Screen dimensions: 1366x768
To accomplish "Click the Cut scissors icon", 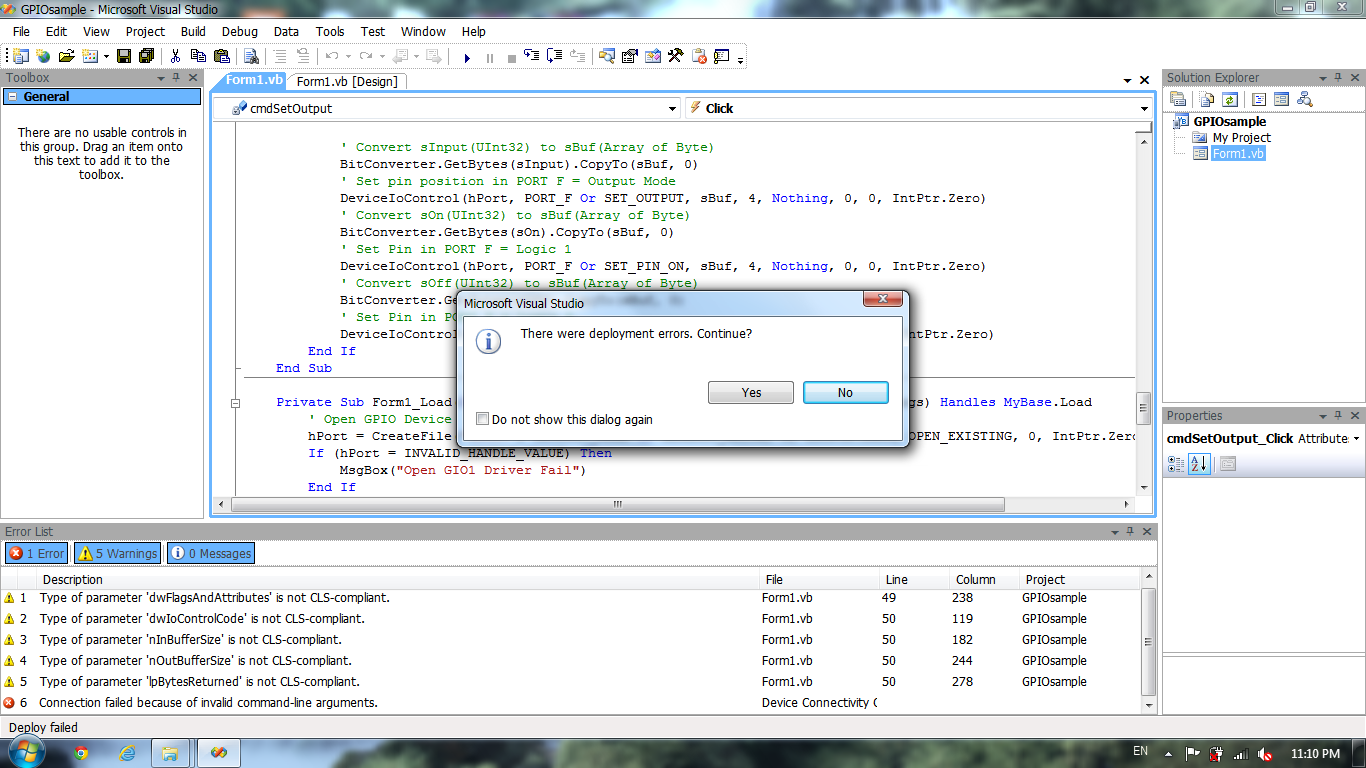I will coord(175,56).
